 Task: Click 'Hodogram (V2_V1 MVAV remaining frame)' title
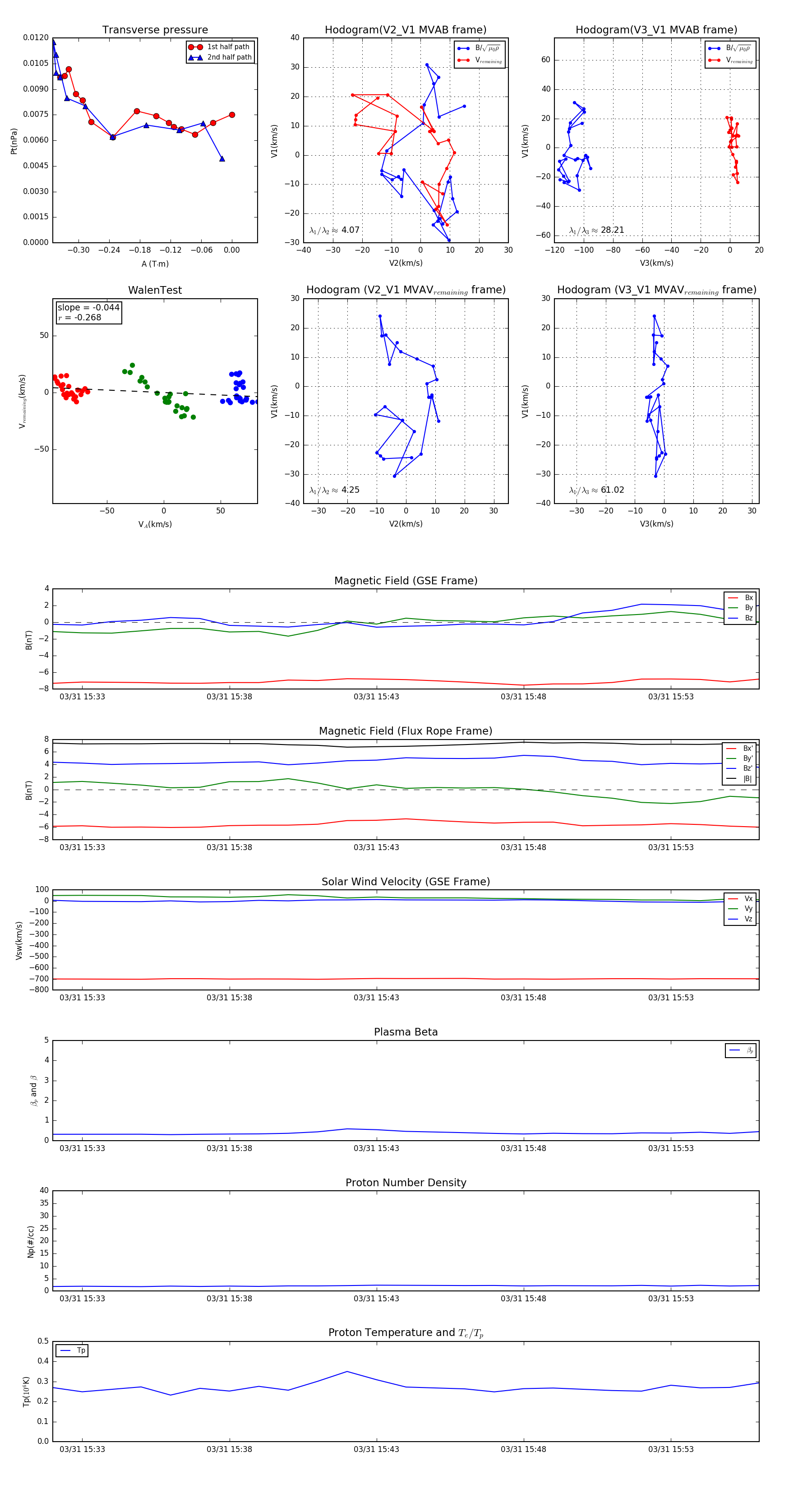(x=406, y=290)
